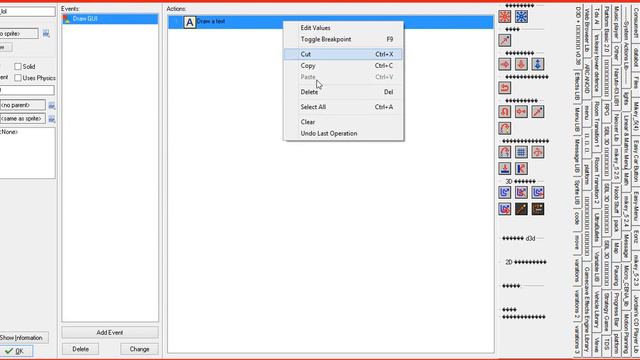The height and width of the screenshot is (360, 640).
Task: Open the Pausing library tab
Action: 616,275
